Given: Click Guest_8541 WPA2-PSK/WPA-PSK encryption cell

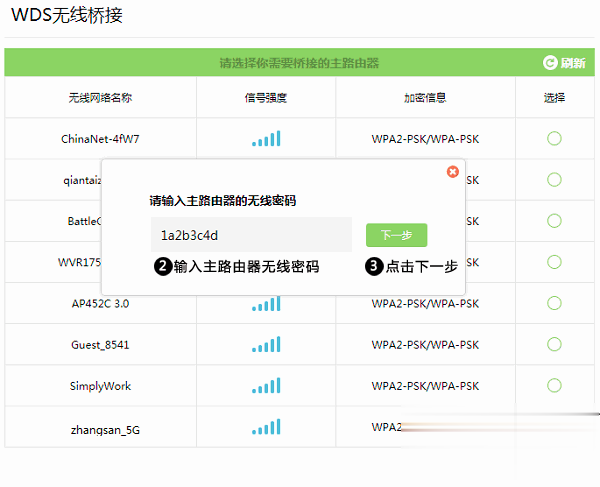Looking at the screenshot, I should click(x=425, y=345).
